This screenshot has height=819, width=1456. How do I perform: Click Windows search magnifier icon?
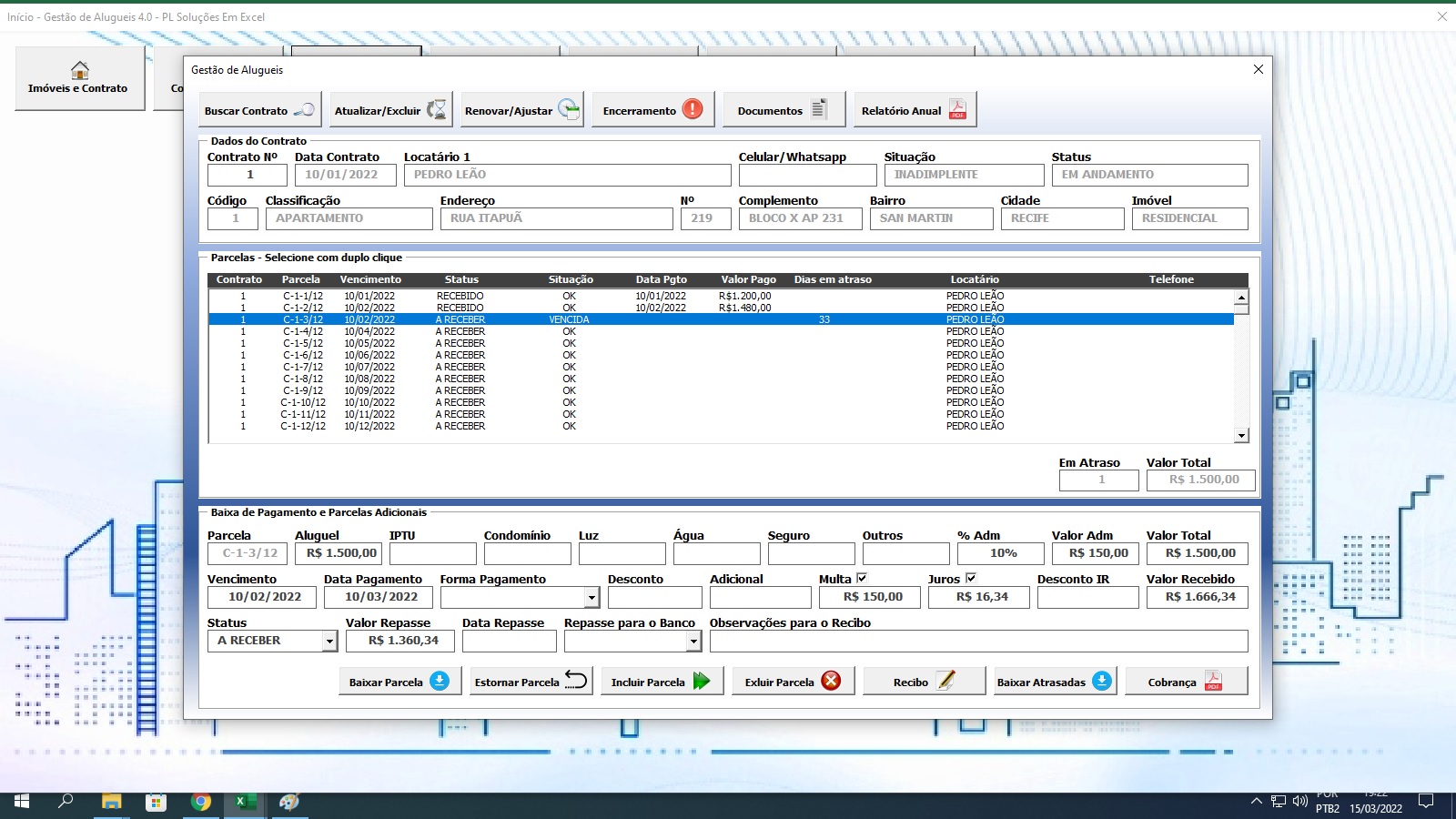[66, 802]
